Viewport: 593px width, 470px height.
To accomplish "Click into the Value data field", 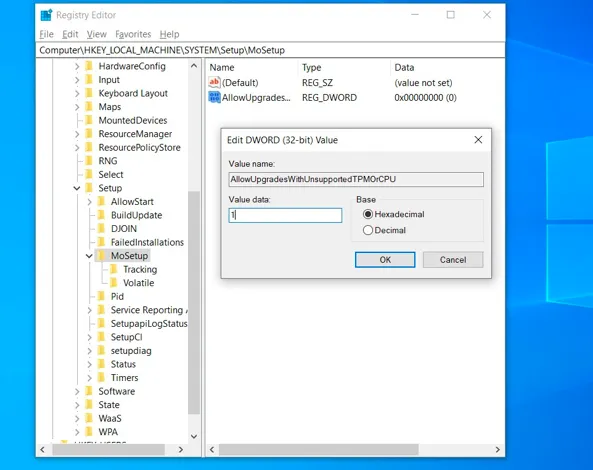I will (x=285, y=215).
